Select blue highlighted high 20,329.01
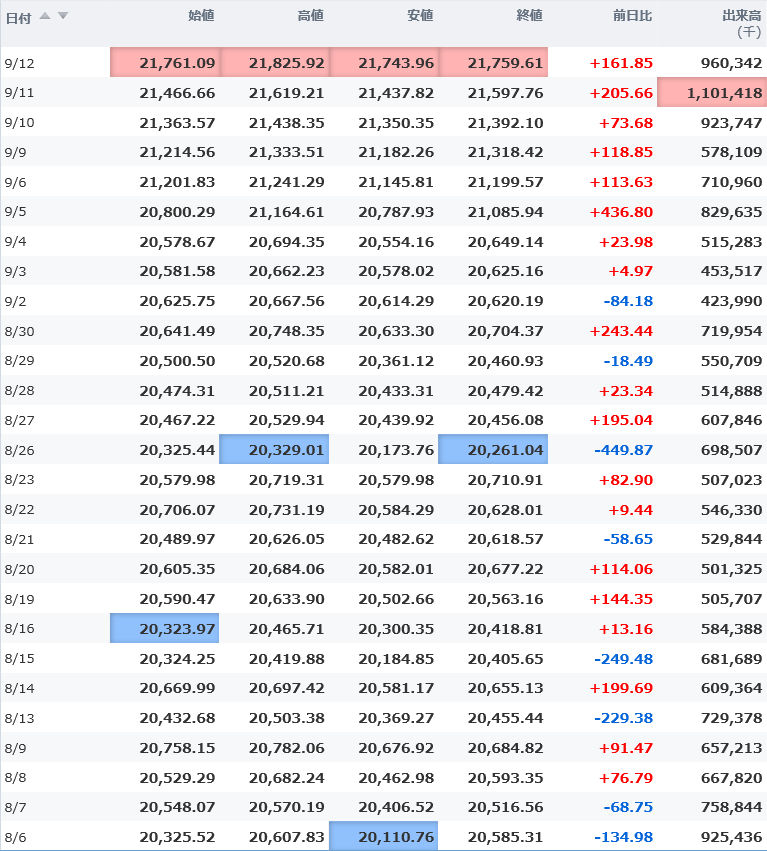Image resolution: width=767 pixels, height=851 pixels. point(274,449)
